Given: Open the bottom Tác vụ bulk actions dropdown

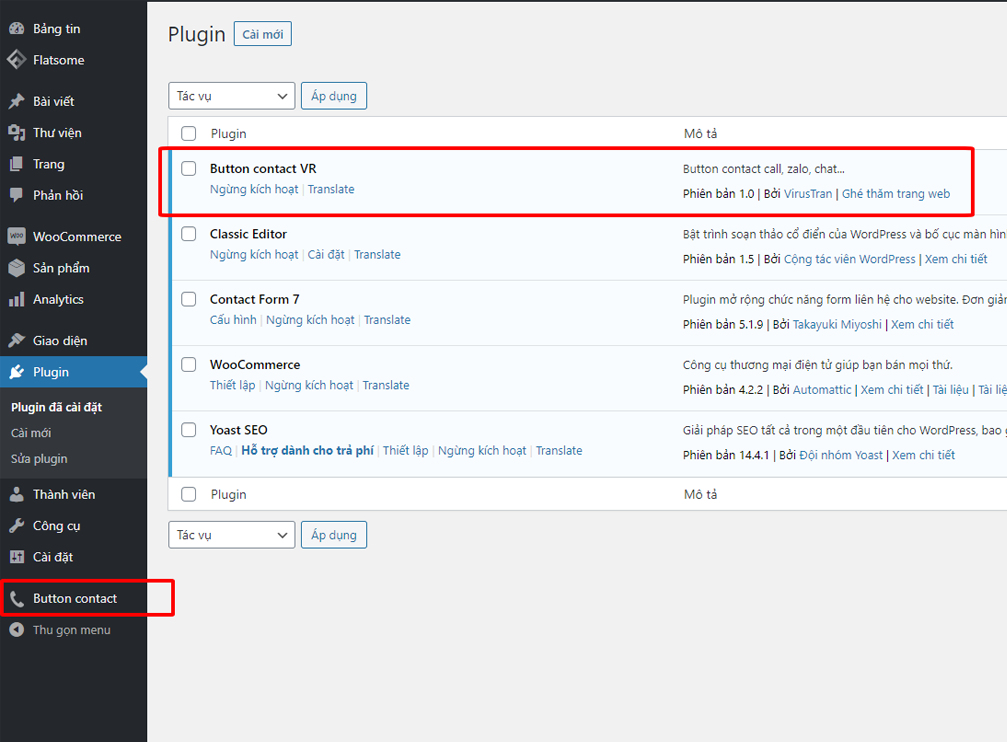Looking at the screenshot, I should (232, 535).
